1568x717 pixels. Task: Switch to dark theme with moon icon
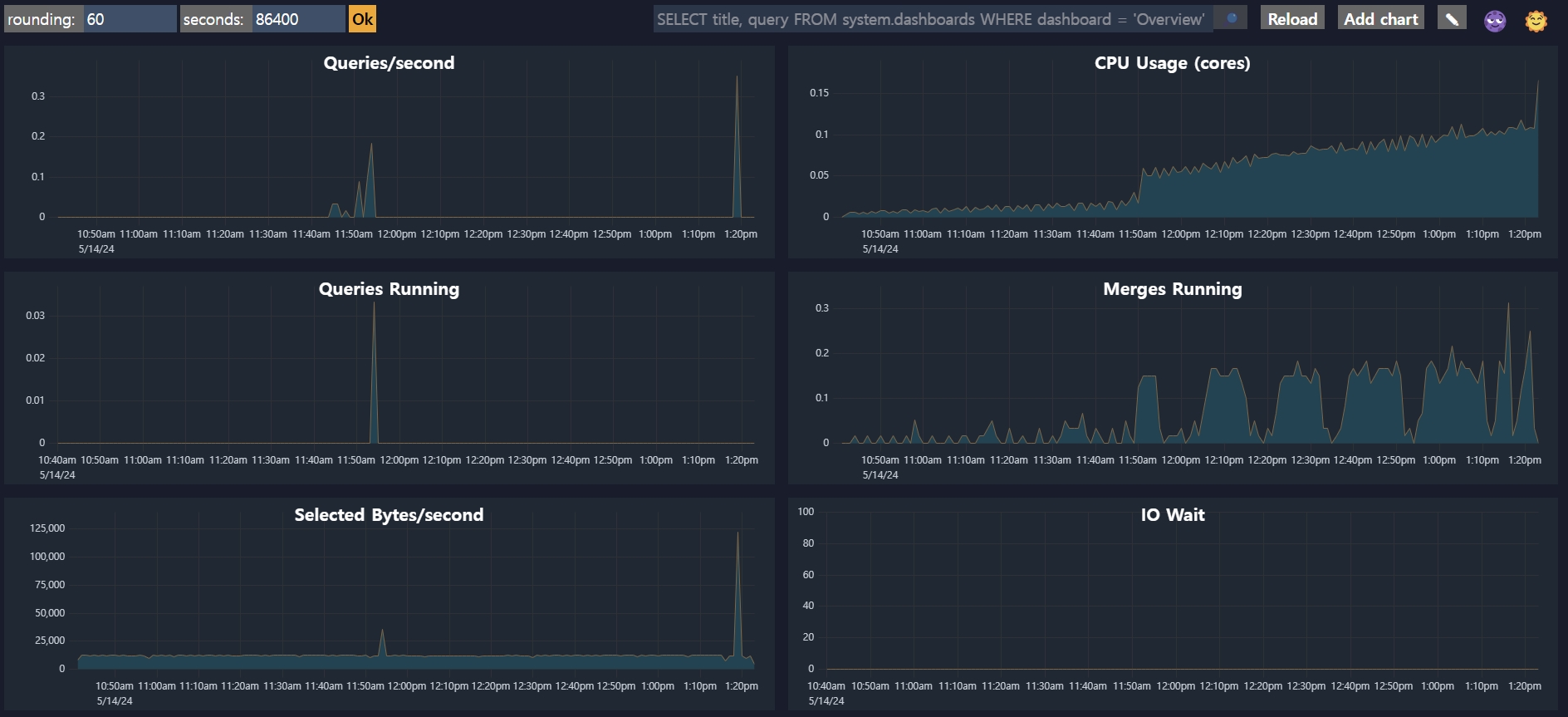pos(1495,20)
